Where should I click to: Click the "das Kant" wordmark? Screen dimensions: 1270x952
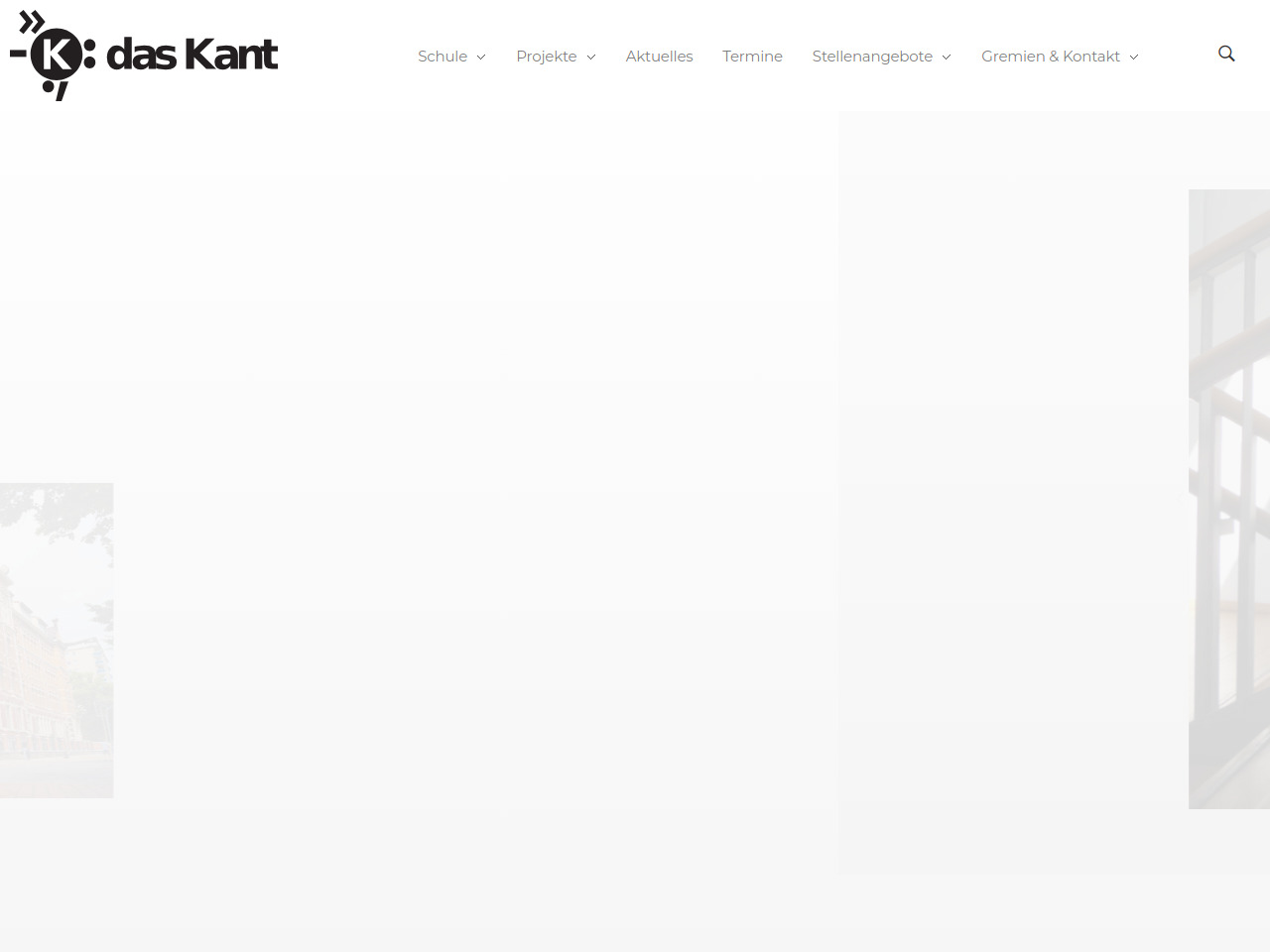191,56
